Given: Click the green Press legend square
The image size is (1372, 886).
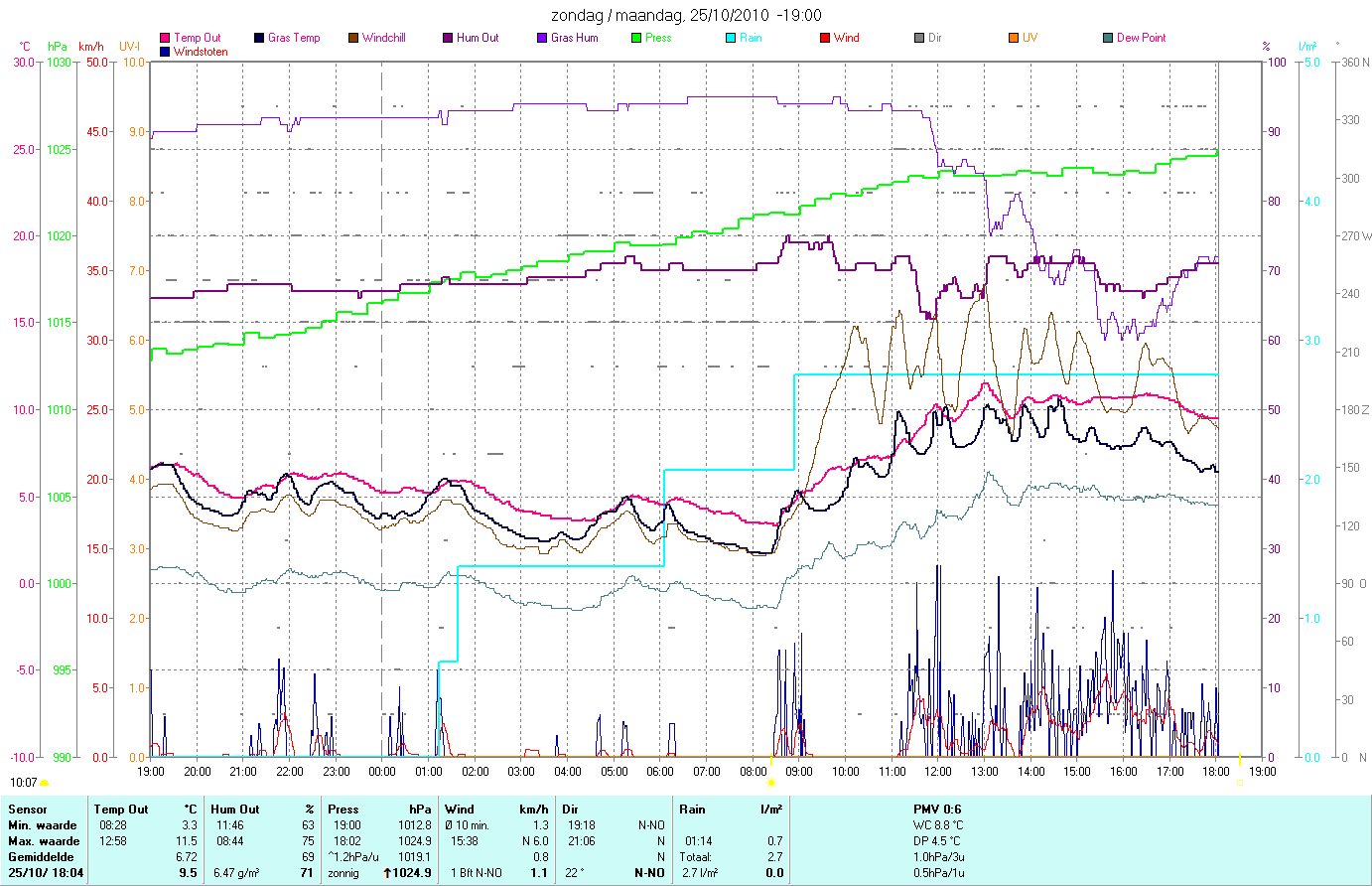Looking at the screenshot, I should tap(636, 38).
